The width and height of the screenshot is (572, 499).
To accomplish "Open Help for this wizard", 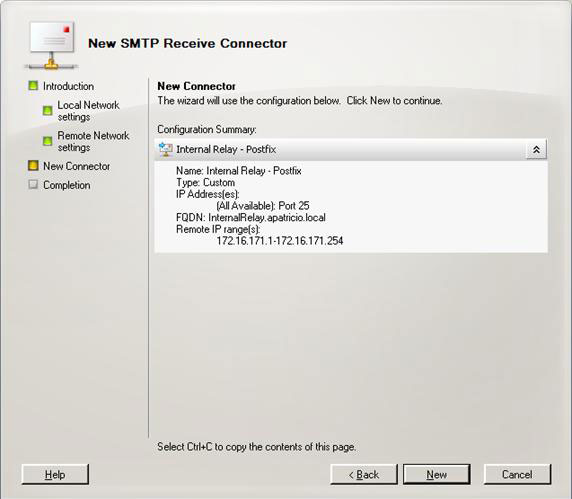I will pos(55,475).
